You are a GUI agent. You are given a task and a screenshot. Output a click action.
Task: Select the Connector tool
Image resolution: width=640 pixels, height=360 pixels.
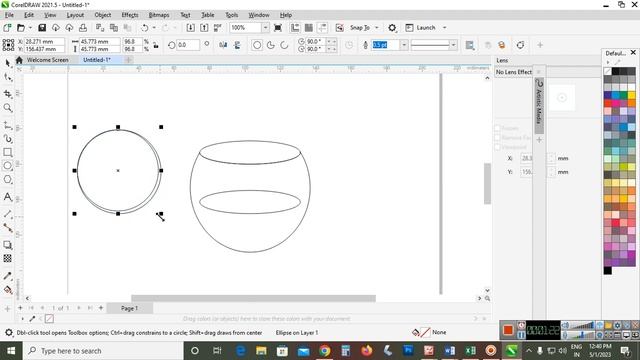click(x=7, y=228)
